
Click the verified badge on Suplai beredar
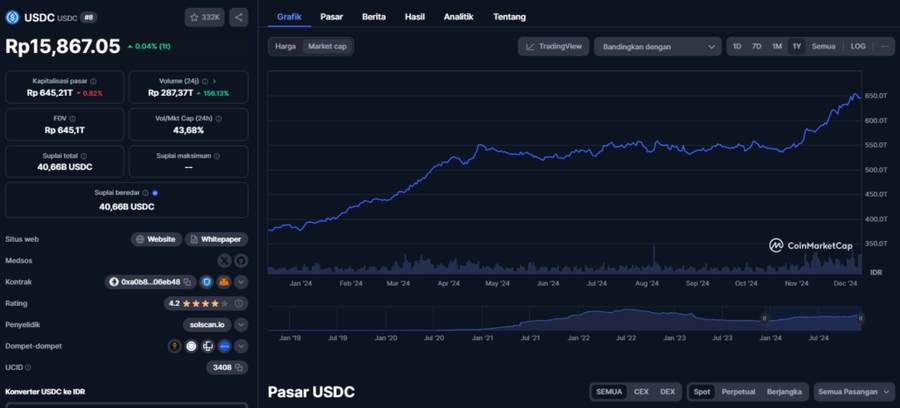point(156,193)
